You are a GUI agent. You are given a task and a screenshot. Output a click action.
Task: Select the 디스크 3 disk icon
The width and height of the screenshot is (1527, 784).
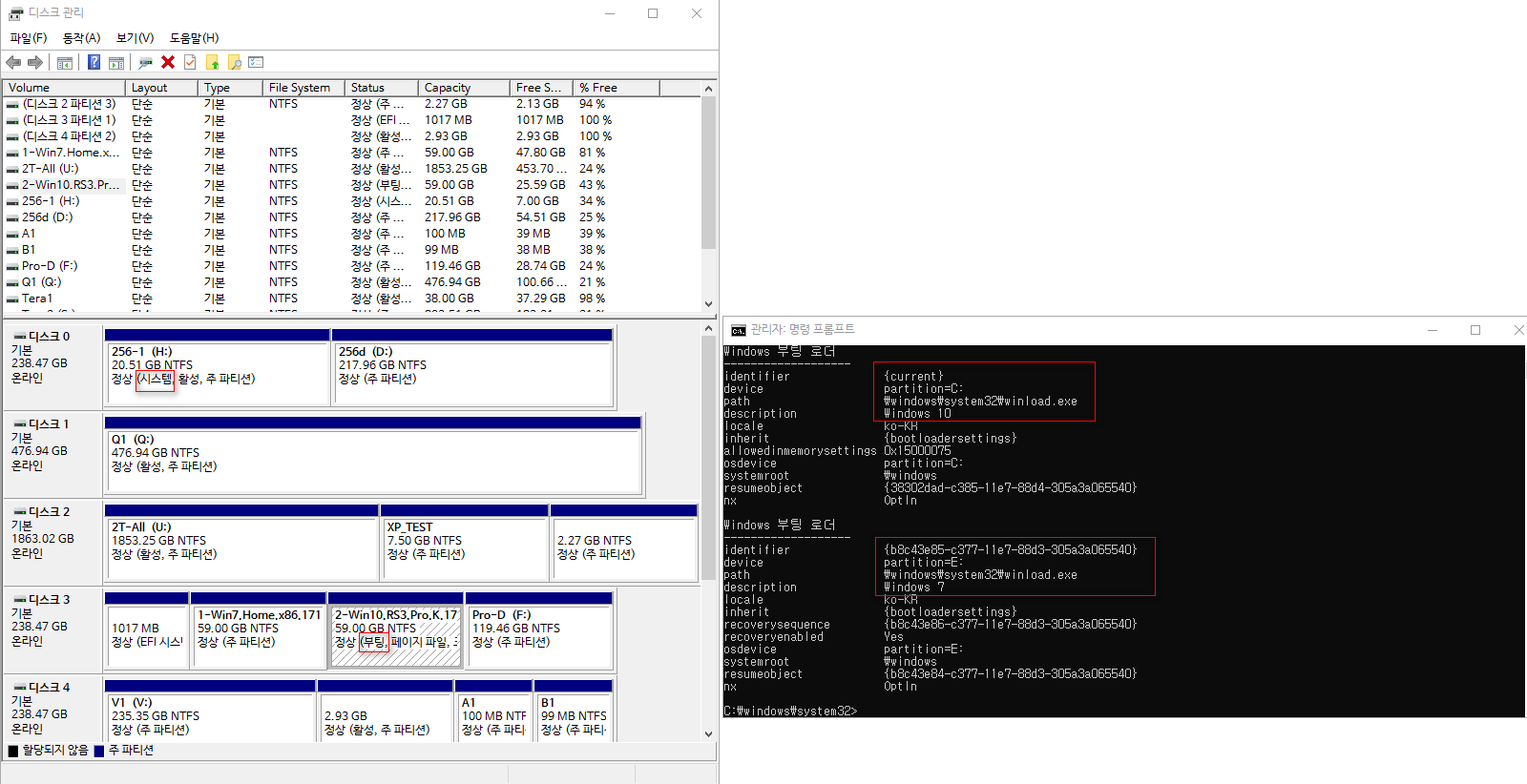(x=20, y=600)
